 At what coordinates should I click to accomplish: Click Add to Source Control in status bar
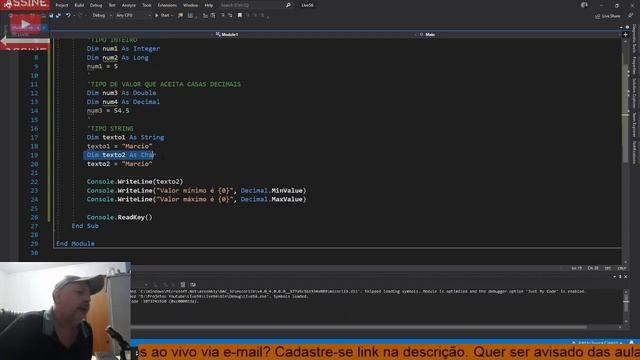[x=598, y=343]
